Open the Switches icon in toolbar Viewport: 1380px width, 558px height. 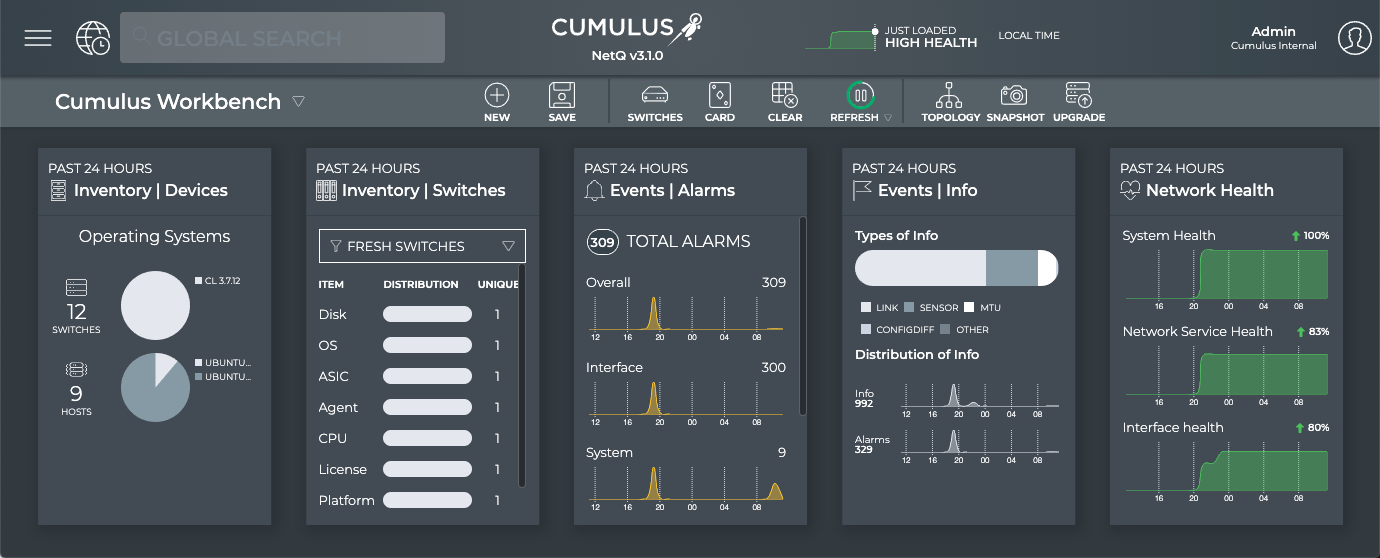click(655, 96)
